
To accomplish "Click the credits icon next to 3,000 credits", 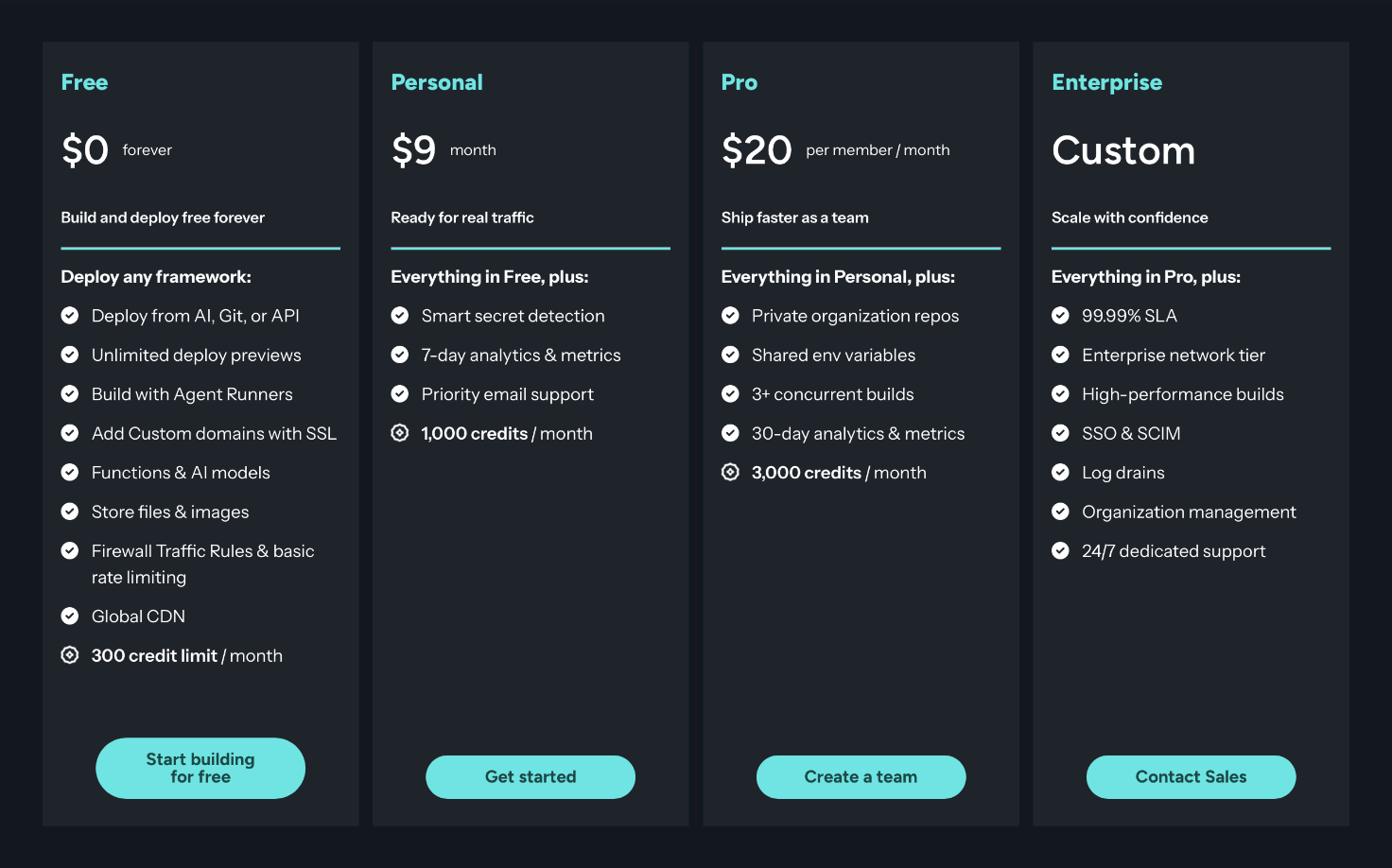I will tap(730, 472).
